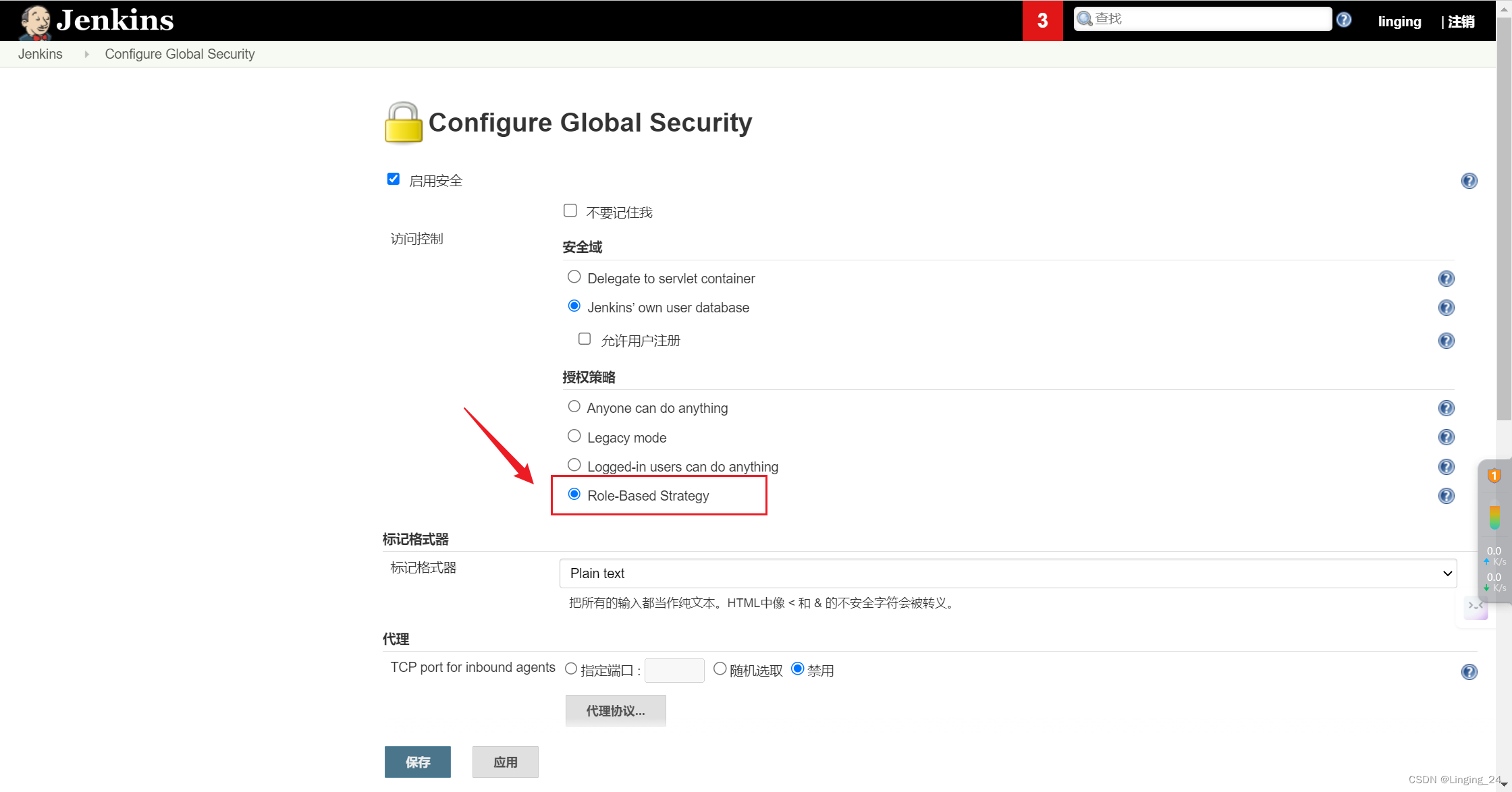Open the search box help icon

[1344, 20]
